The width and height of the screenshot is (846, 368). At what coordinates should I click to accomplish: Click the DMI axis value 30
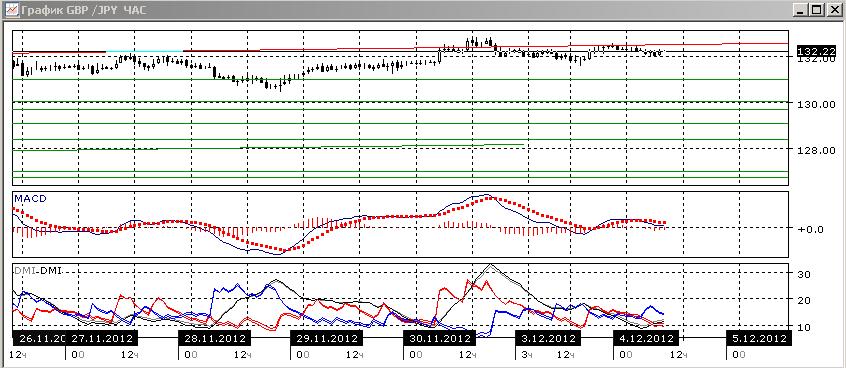point(804,274)
